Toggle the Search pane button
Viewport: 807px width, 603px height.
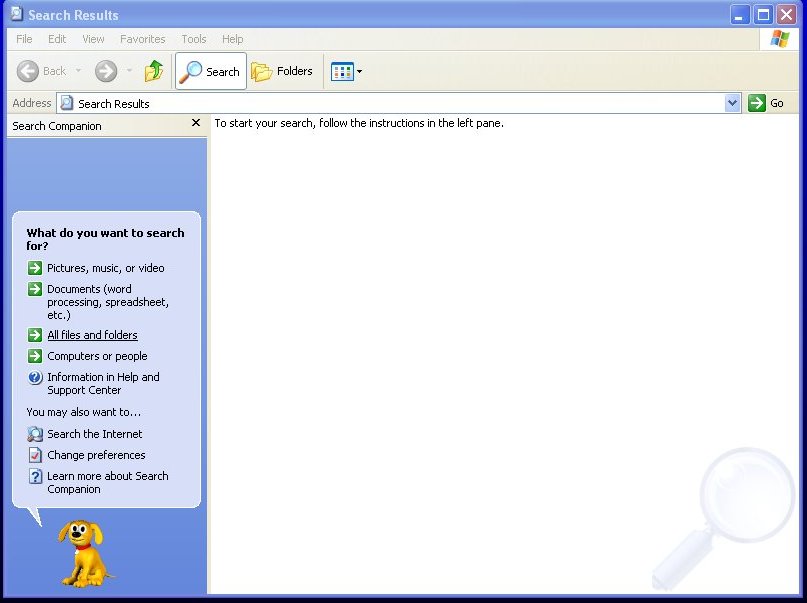[x=210, y=71]
